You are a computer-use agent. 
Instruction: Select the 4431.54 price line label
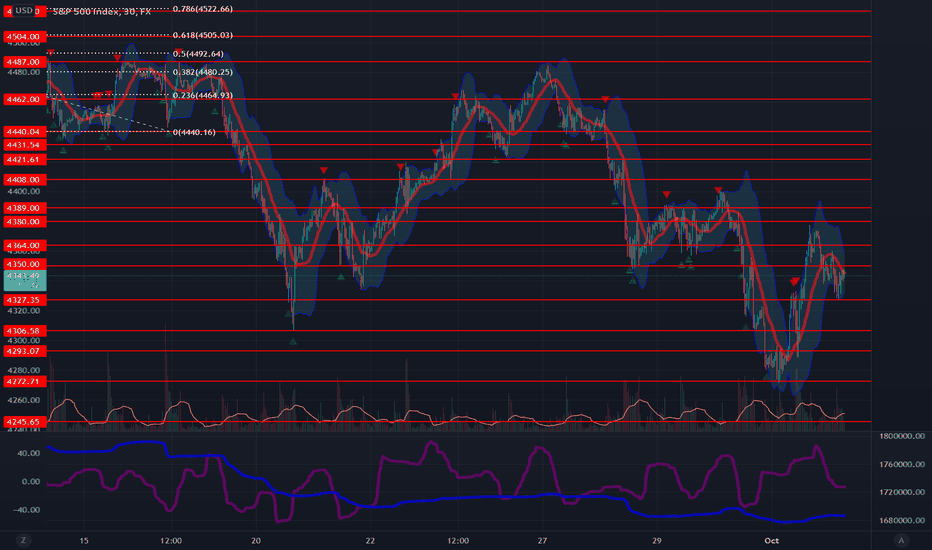pos(24,145)
